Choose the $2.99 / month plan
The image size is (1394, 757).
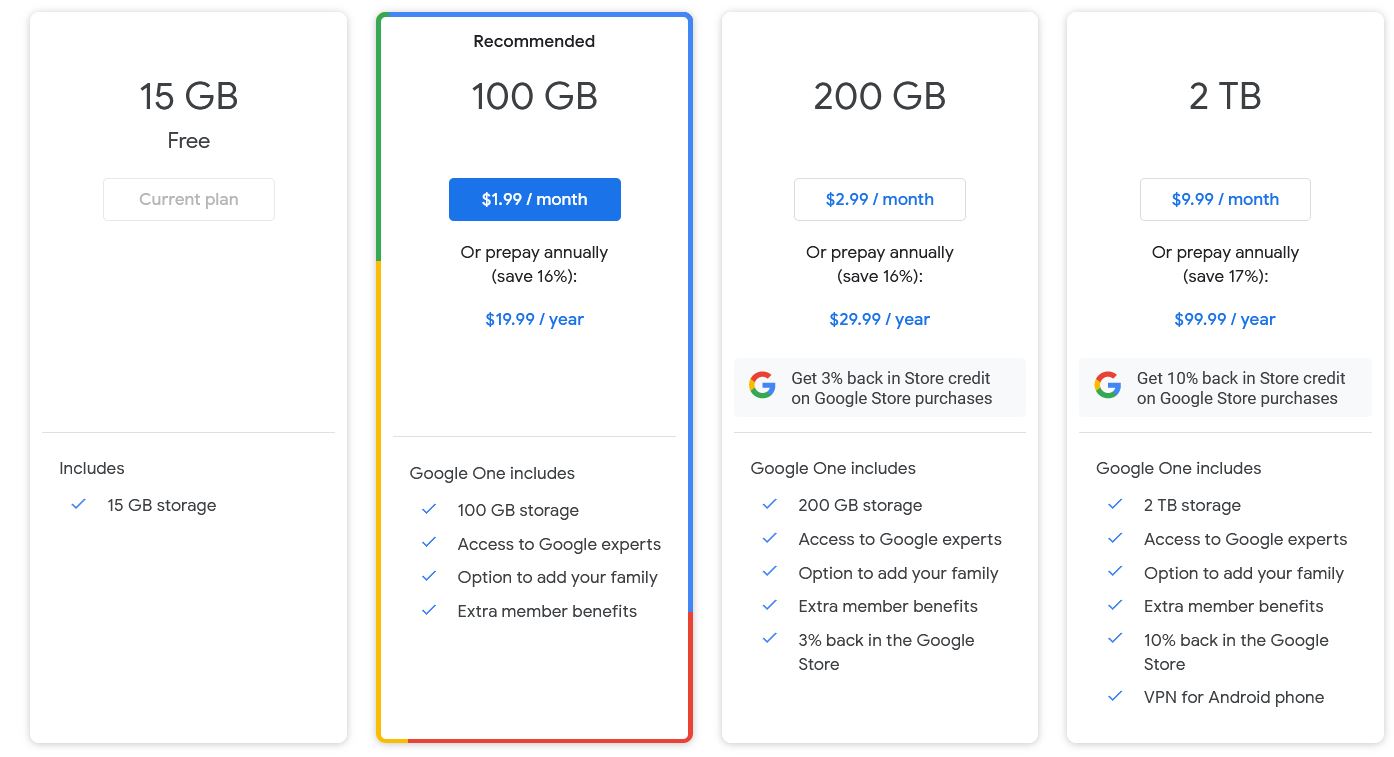coord(880,199)
